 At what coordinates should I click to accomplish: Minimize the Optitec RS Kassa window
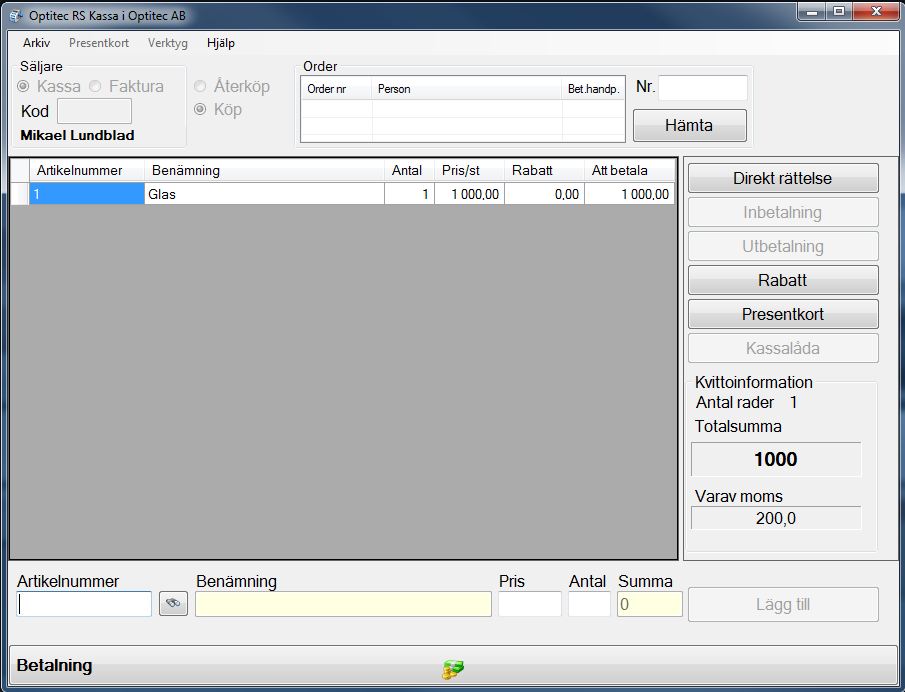coord(812,12)
